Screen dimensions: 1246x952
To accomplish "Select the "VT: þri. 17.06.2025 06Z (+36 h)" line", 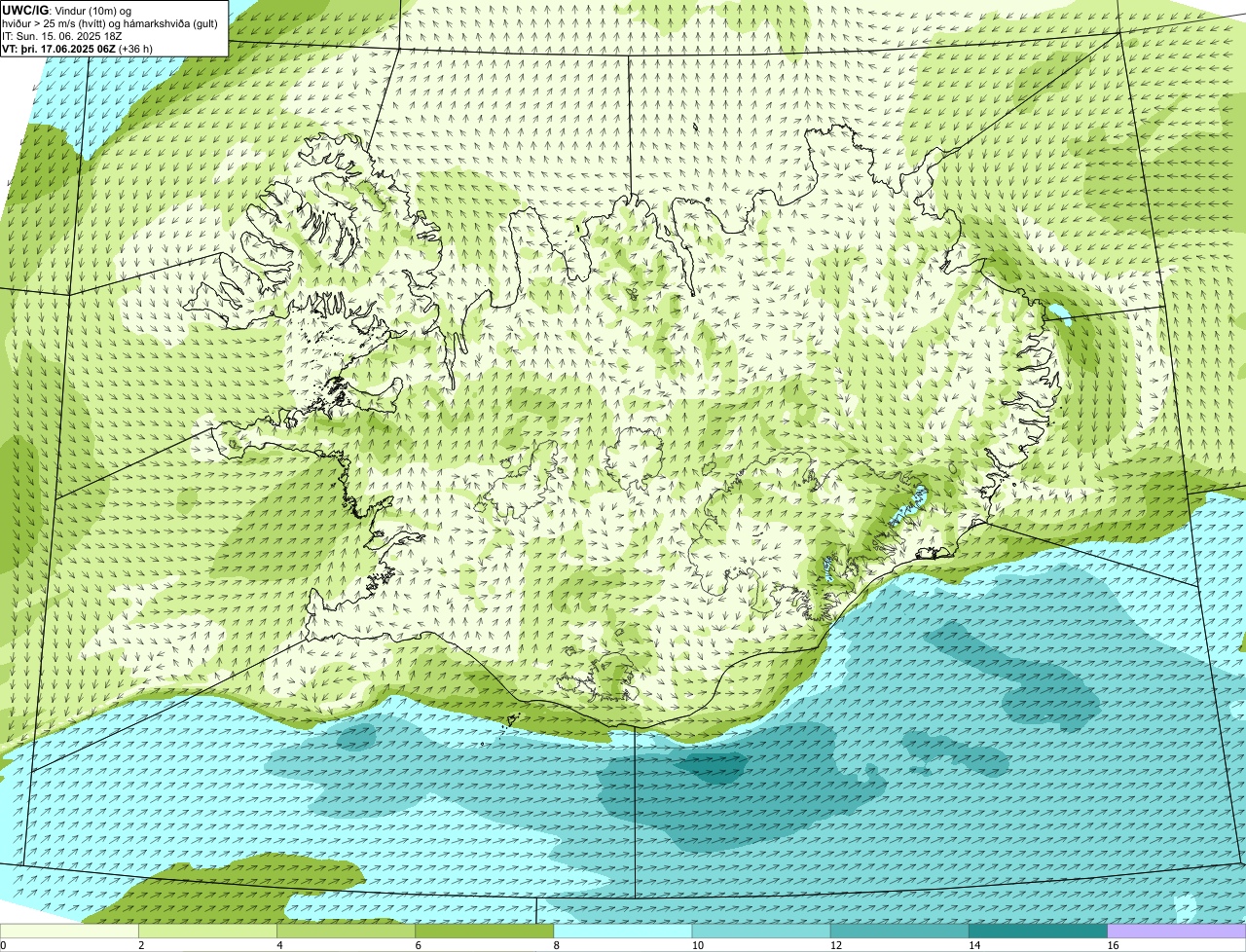I will [77, 49].
